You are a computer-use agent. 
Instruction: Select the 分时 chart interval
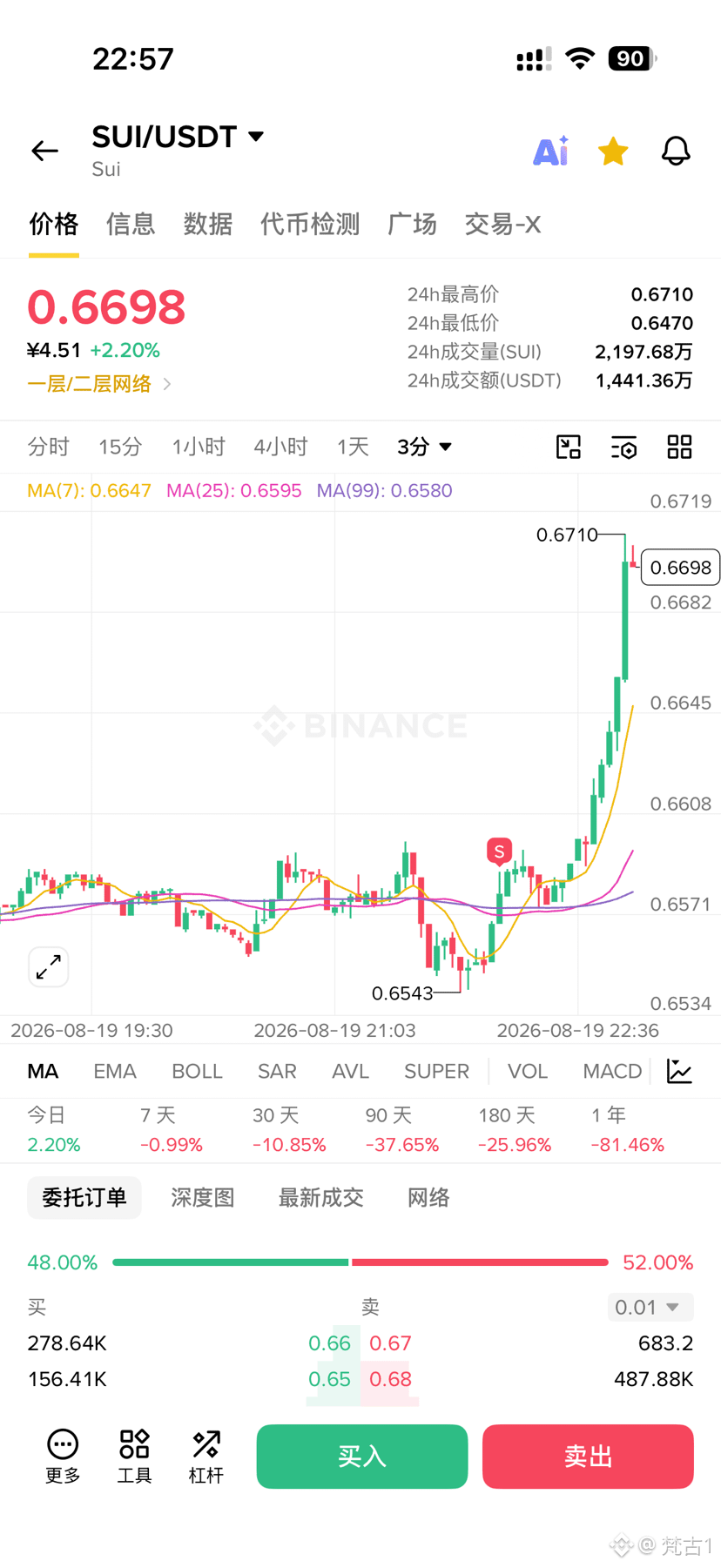(x=48, y=447)
